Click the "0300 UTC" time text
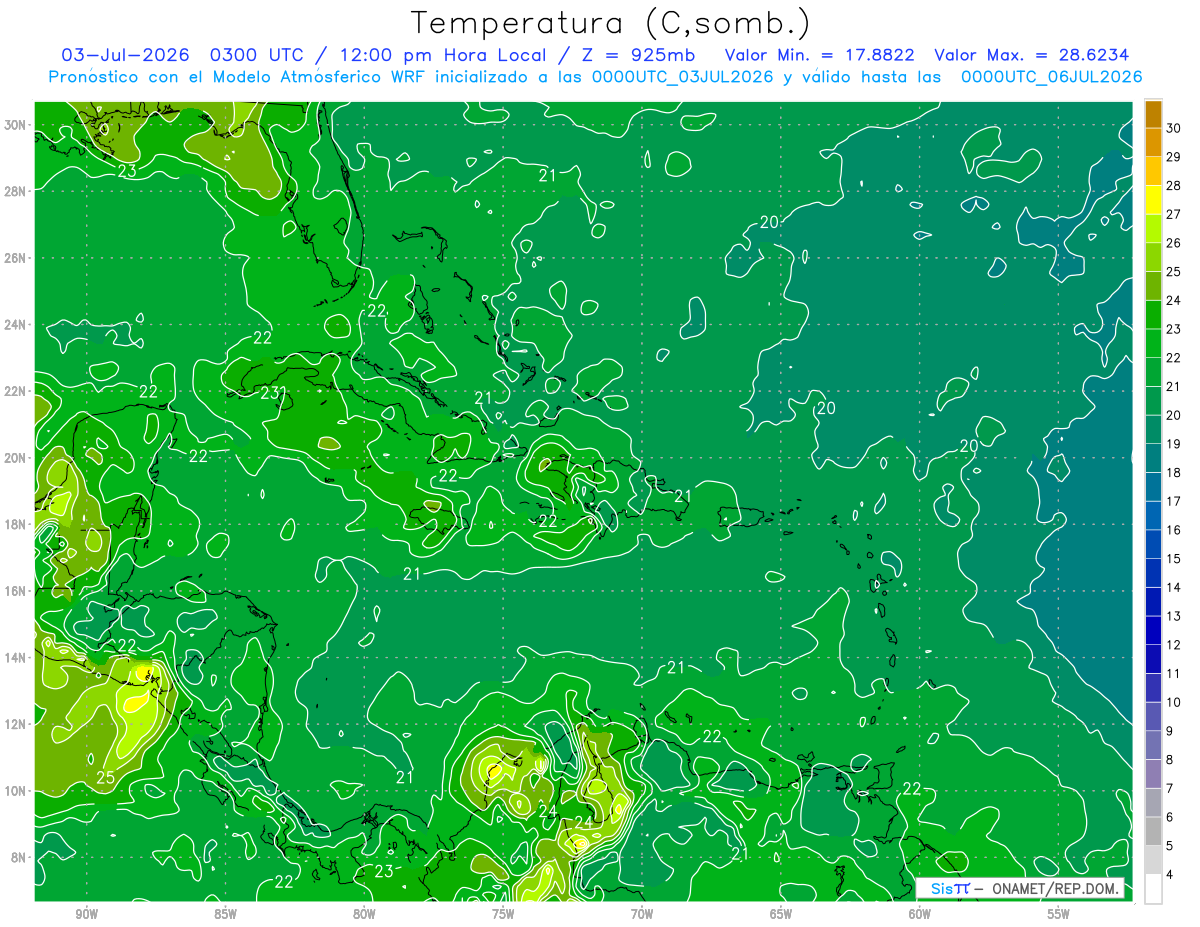 (x=259, y=55)
